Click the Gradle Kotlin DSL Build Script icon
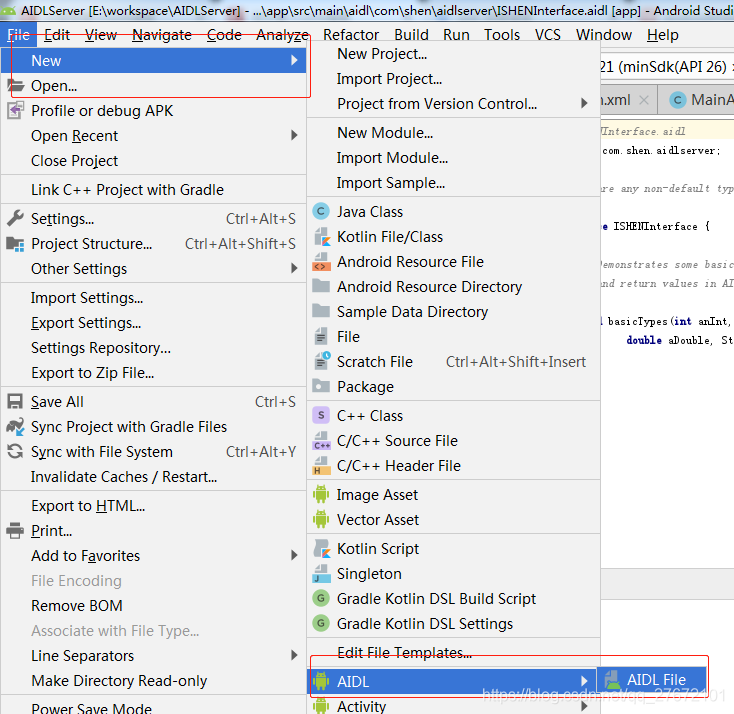This screenshot has width=734, height=714. [321, 598]
